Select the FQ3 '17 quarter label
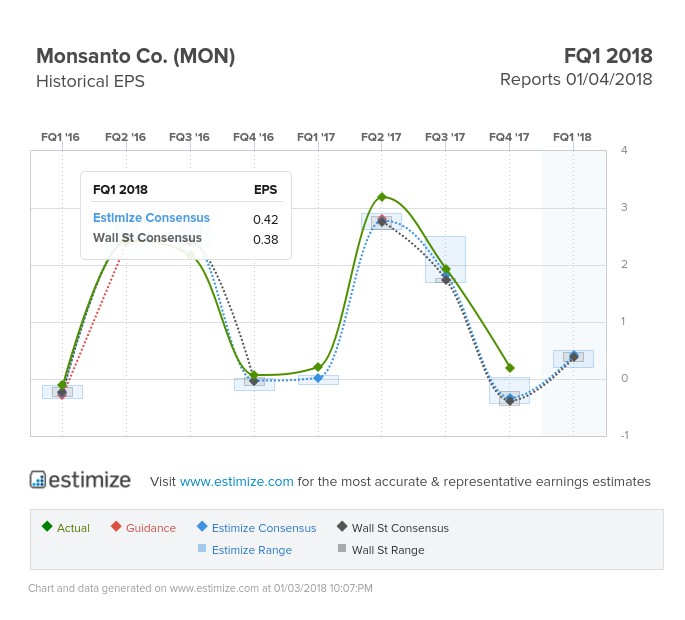Image resolution: width=685 pixels, height=620 pixels. tap(445, 137)
